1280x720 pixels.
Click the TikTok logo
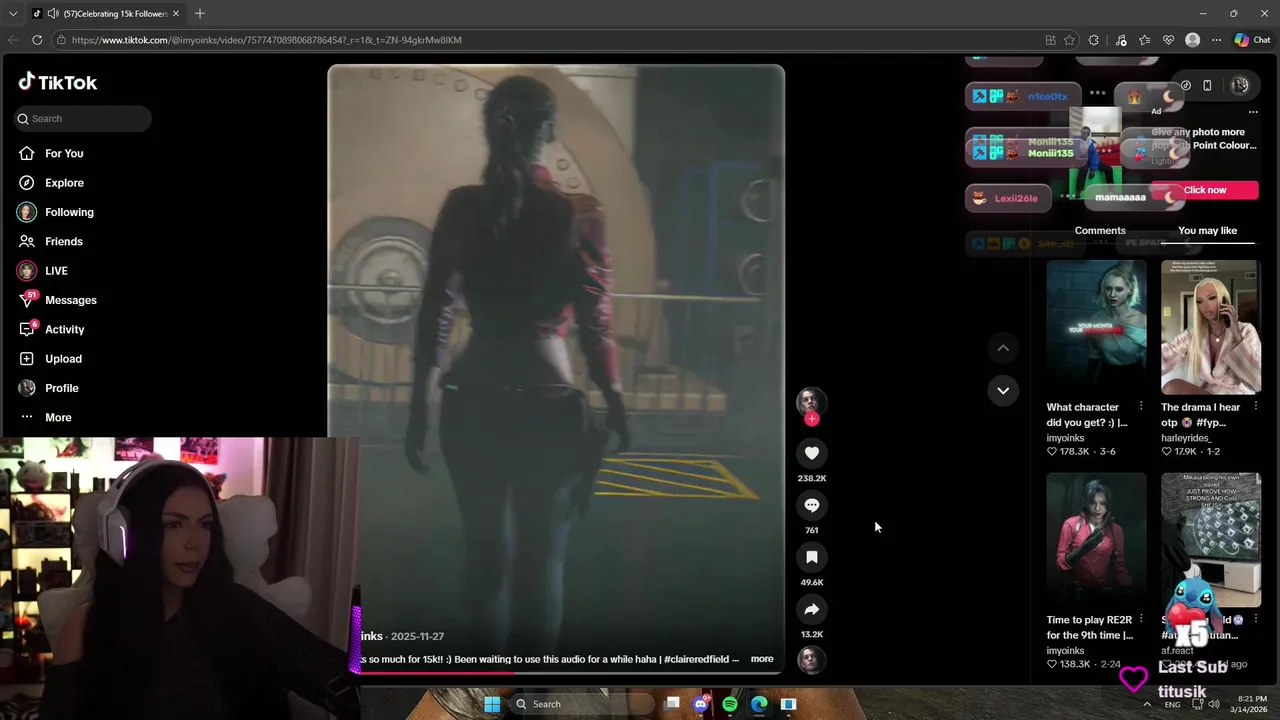(58, 82)
